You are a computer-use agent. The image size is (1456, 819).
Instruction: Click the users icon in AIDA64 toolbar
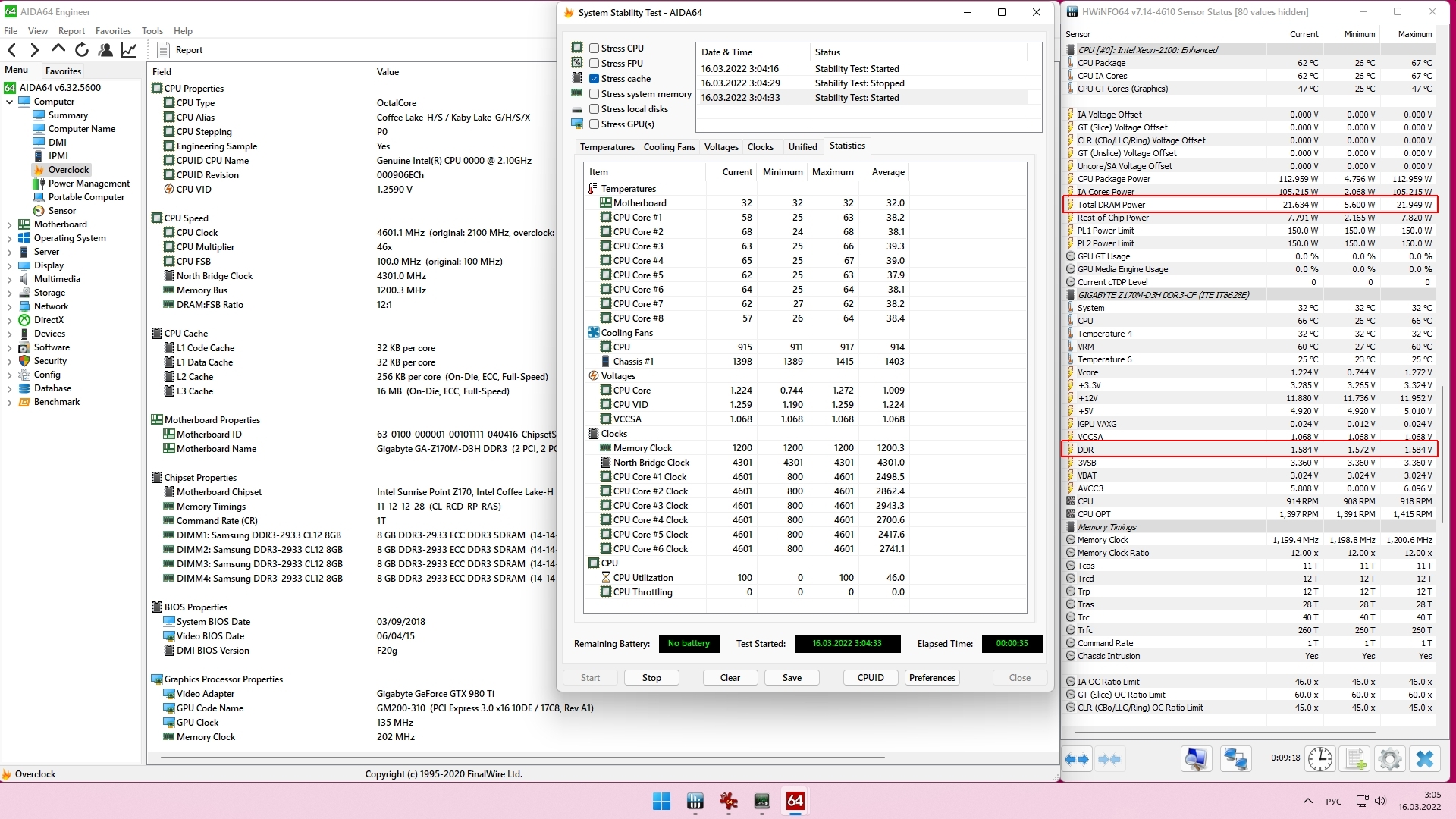[105, 50]
